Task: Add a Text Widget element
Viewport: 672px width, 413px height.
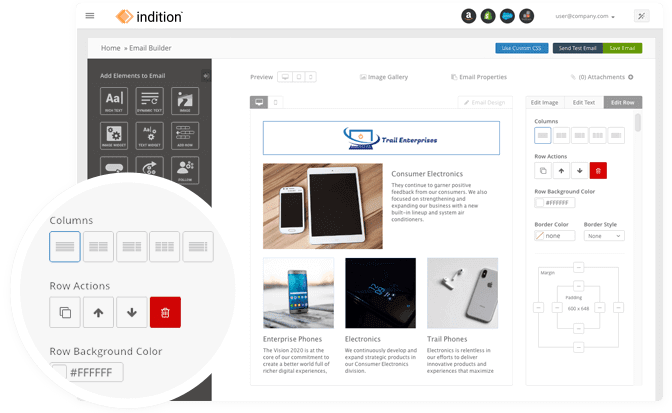Action: [x=150, y=135]
